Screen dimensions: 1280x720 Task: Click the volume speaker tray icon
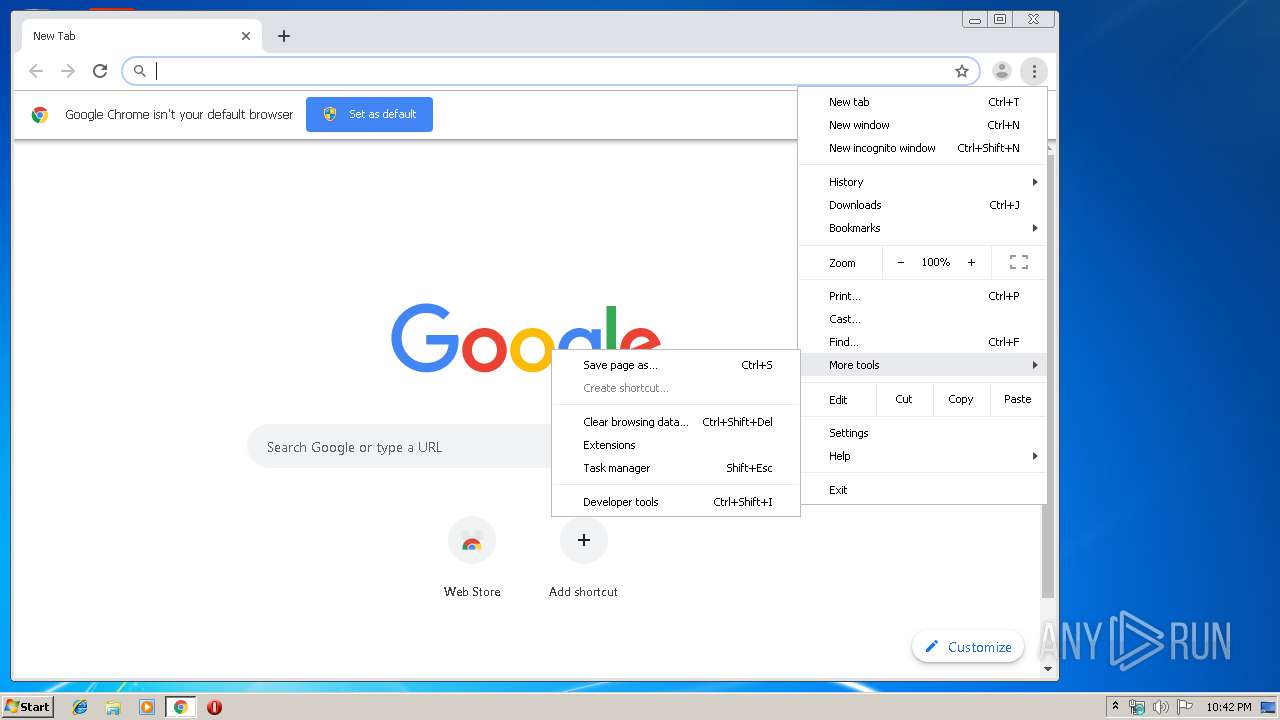1160,707
